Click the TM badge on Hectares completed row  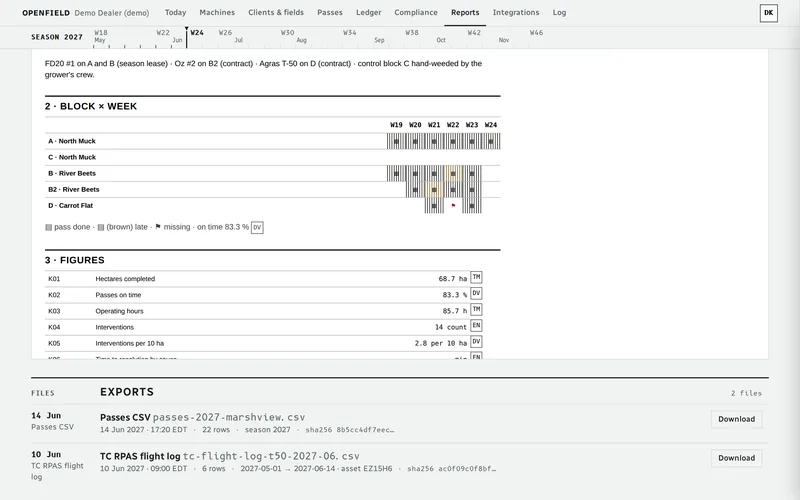pos(476,278)
